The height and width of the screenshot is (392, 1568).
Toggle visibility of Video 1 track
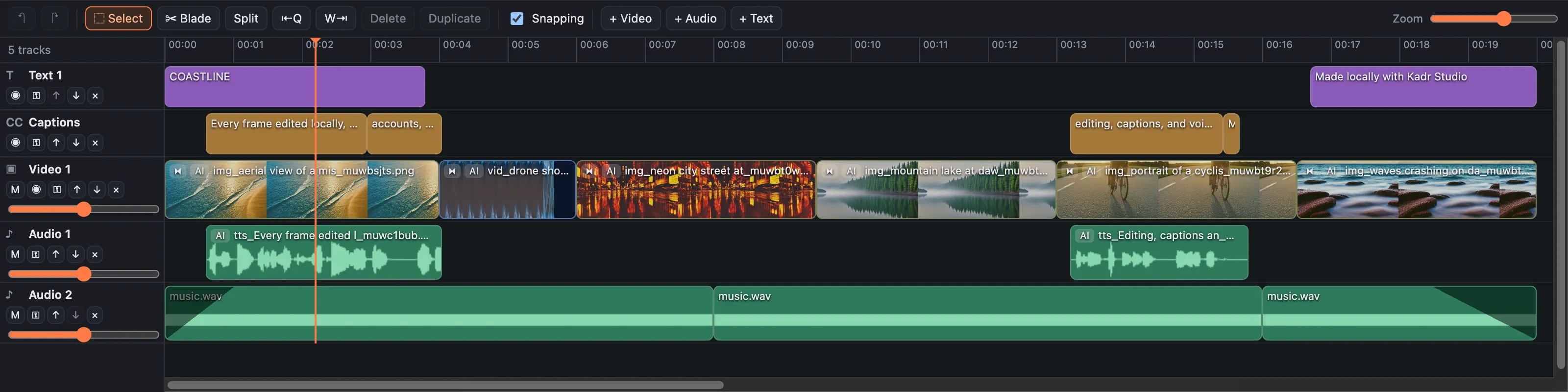coord(37,189)
